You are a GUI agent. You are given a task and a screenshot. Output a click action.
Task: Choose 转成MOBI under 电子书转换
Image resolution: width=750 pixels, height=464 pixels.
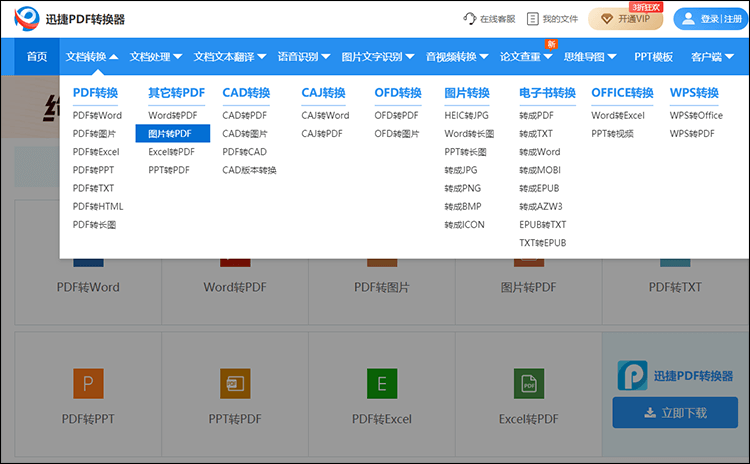[x=540, y=170]
